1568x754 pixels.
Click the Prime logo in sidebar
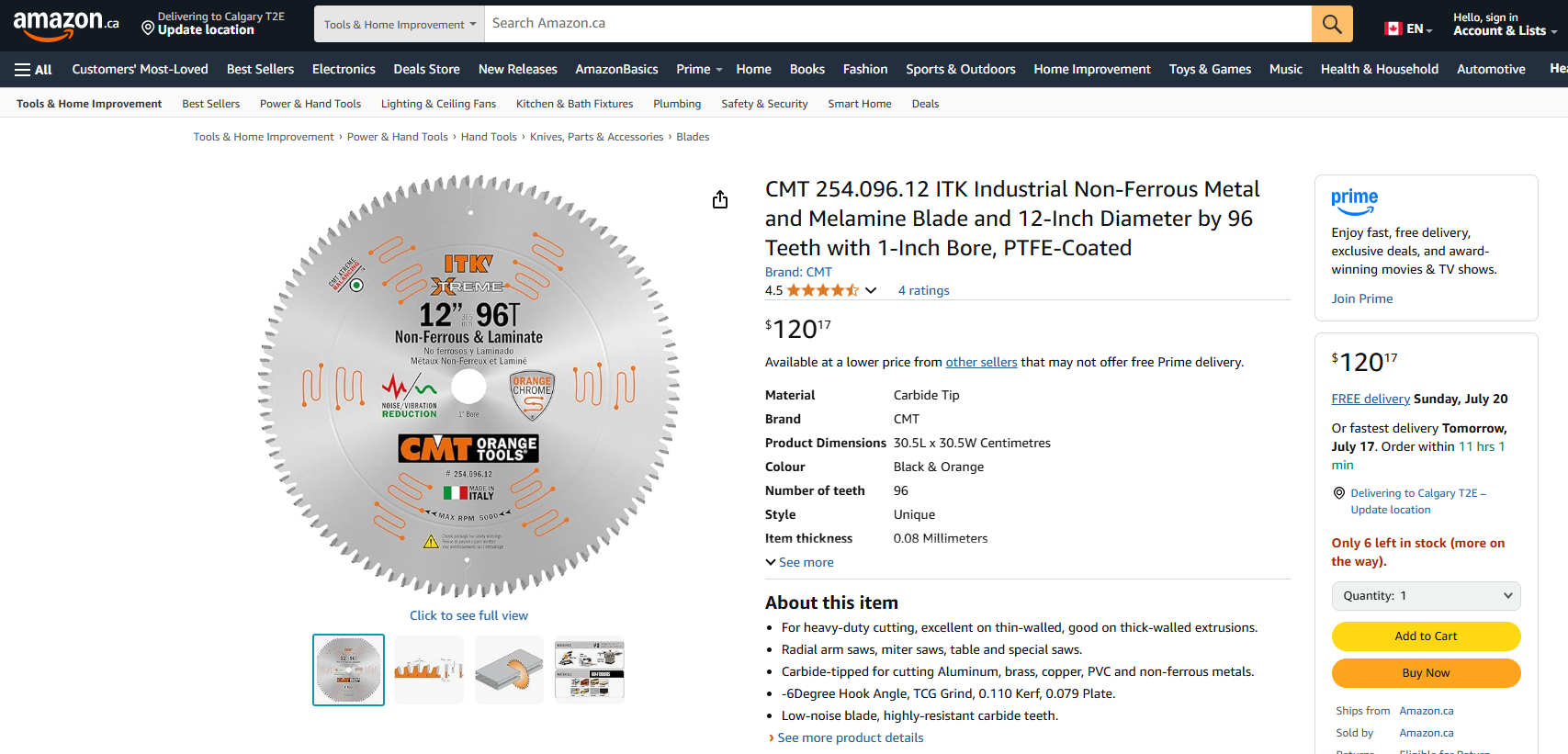(x=1354, y=201)
